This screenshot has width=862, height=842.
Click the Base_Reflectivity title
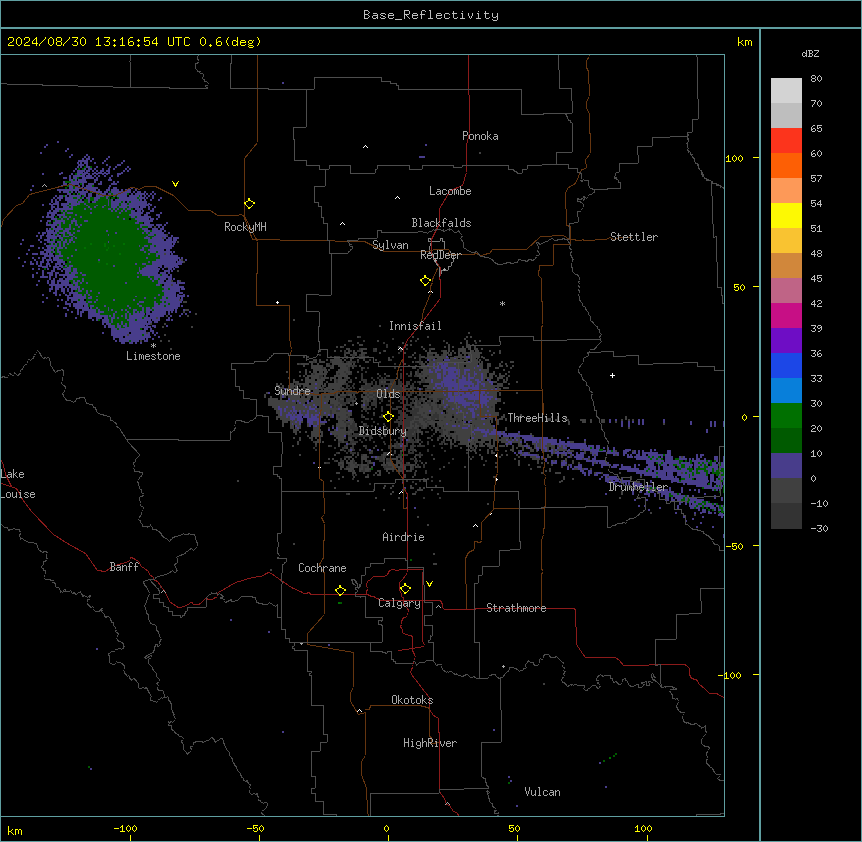click(431, 15)
